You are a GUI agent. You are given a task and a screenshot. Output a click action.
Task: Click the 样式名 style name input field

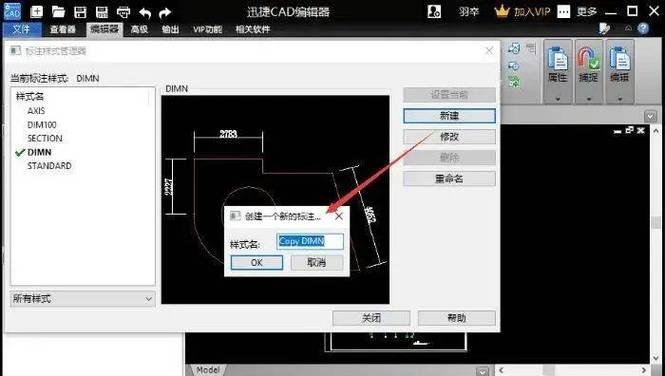click(310, 241)
